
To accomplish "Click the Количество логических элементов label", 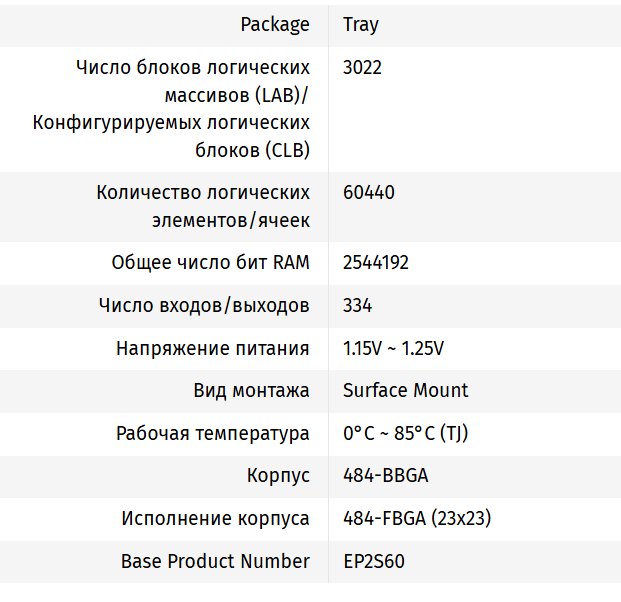I will (203, 206).
